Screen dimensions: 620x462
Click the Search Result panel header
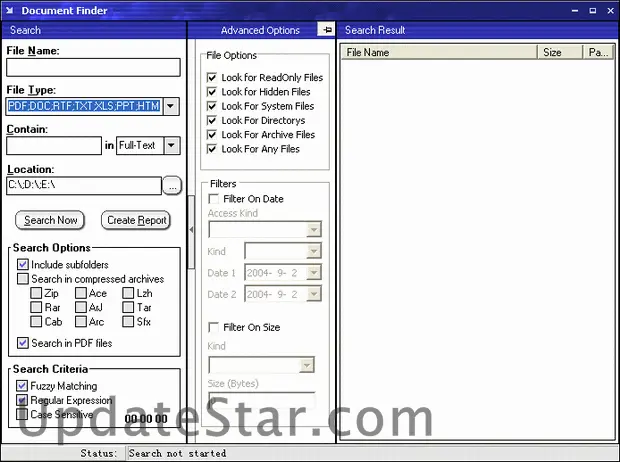point(477,30)
